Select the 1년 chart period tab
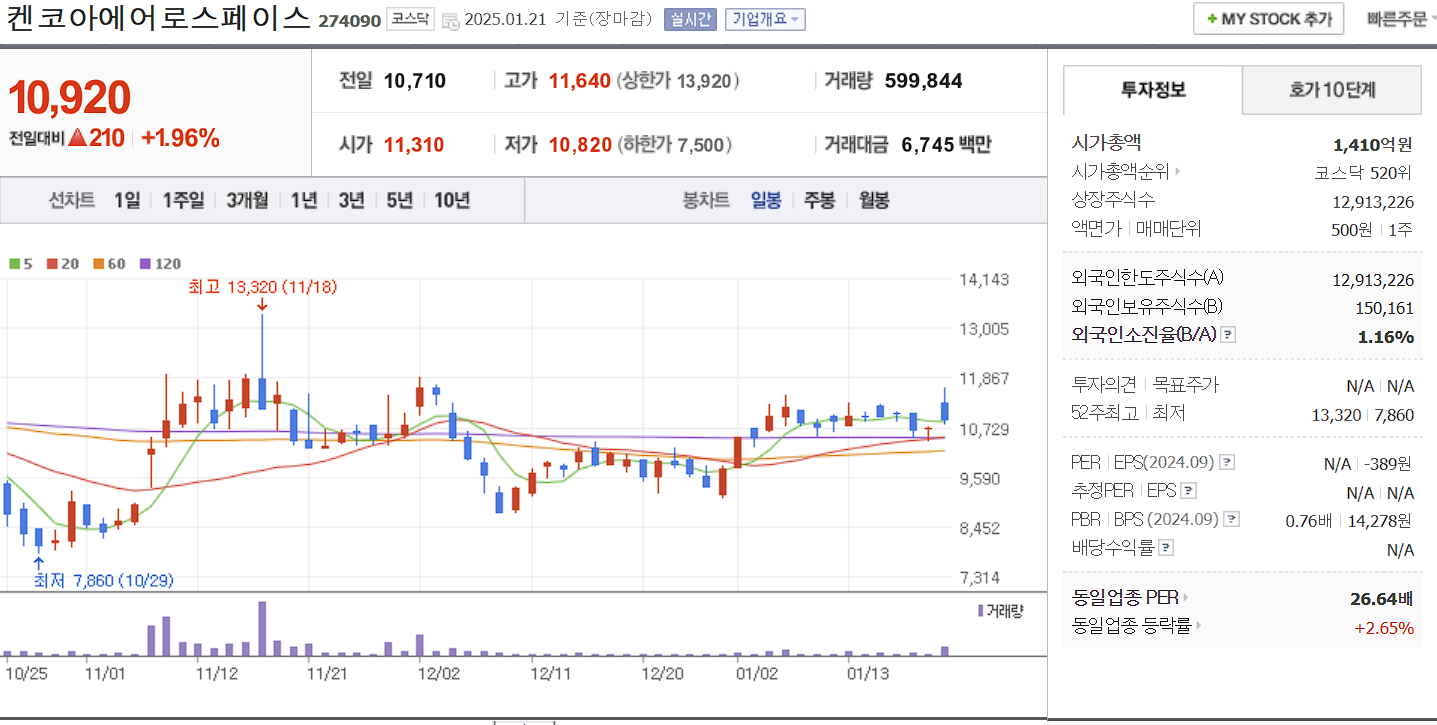Screen dimensions: 1437x725 click(304, 200)
